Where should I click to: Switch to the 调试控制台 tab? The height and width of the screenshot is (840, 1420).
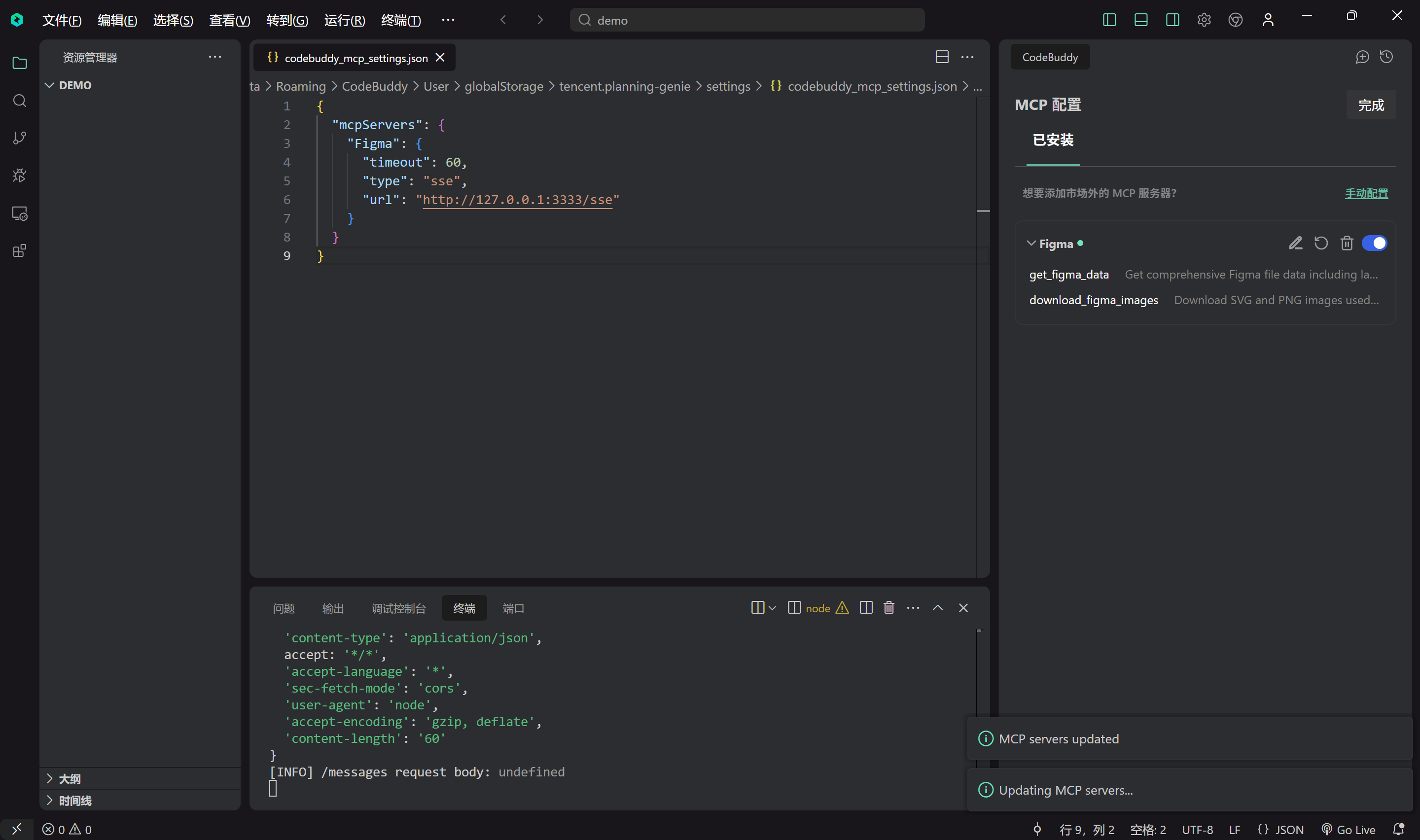coord(398,608)
